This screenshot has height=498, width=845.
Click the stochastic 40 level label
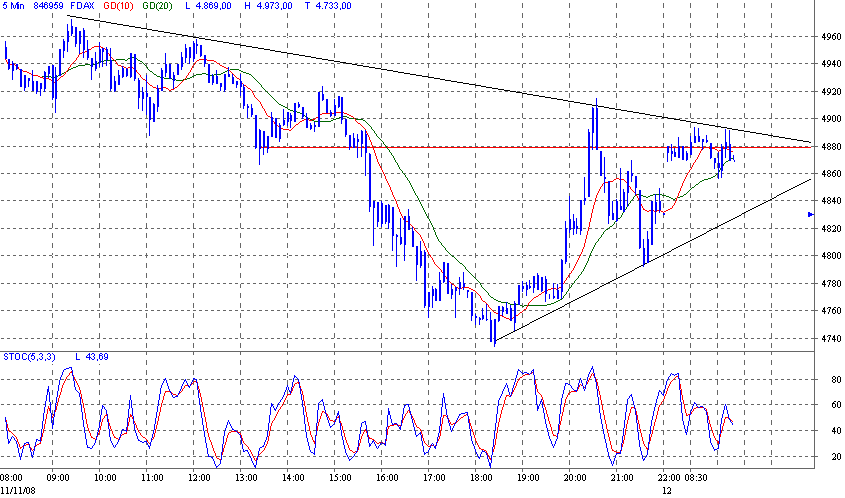coord(836,431)
